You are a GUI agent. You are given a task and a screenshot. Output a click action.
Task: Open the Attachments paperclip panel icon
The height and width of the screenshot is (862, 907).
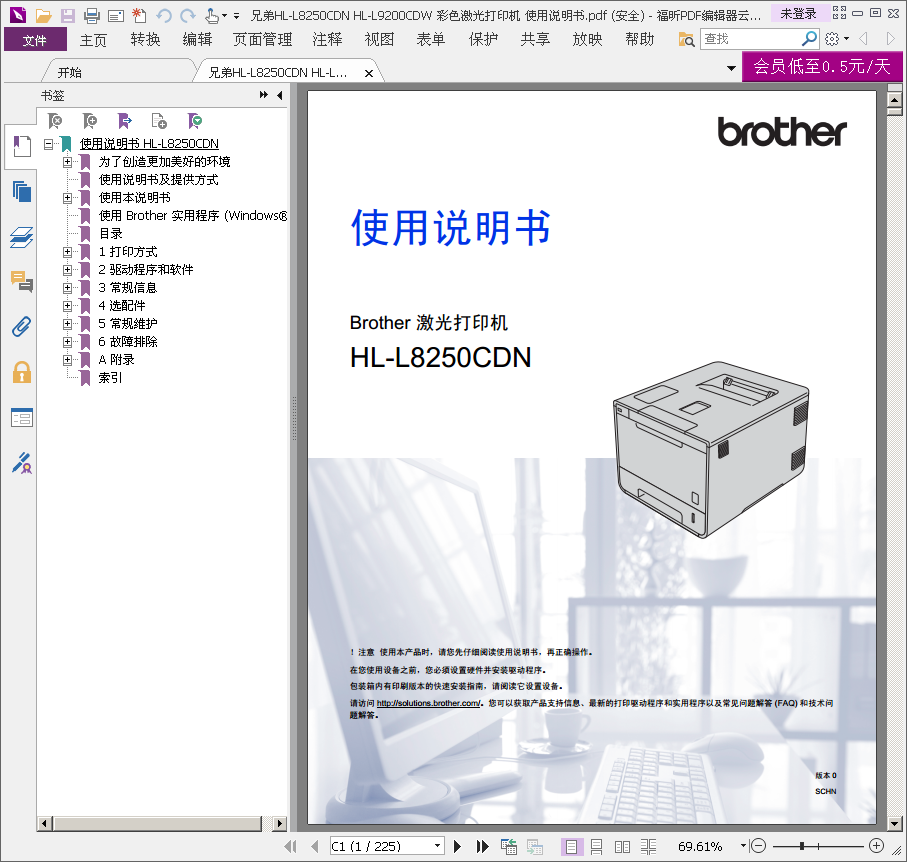click(21, 327)
